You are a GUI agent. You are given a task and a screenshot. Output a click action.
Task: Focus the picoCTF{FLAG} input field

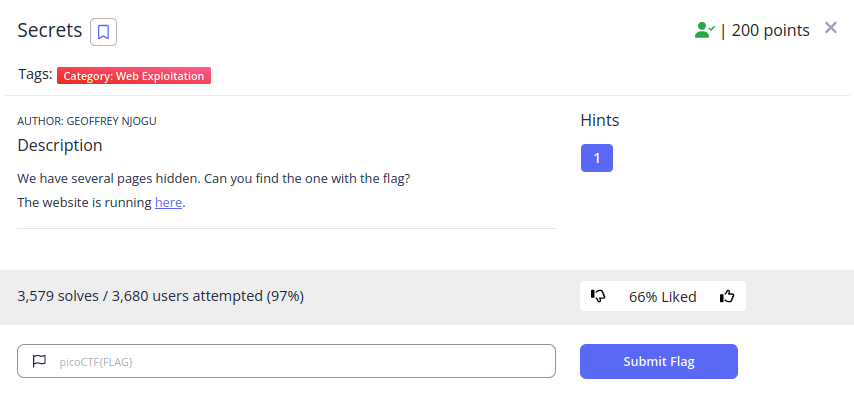tap(286, 361)
